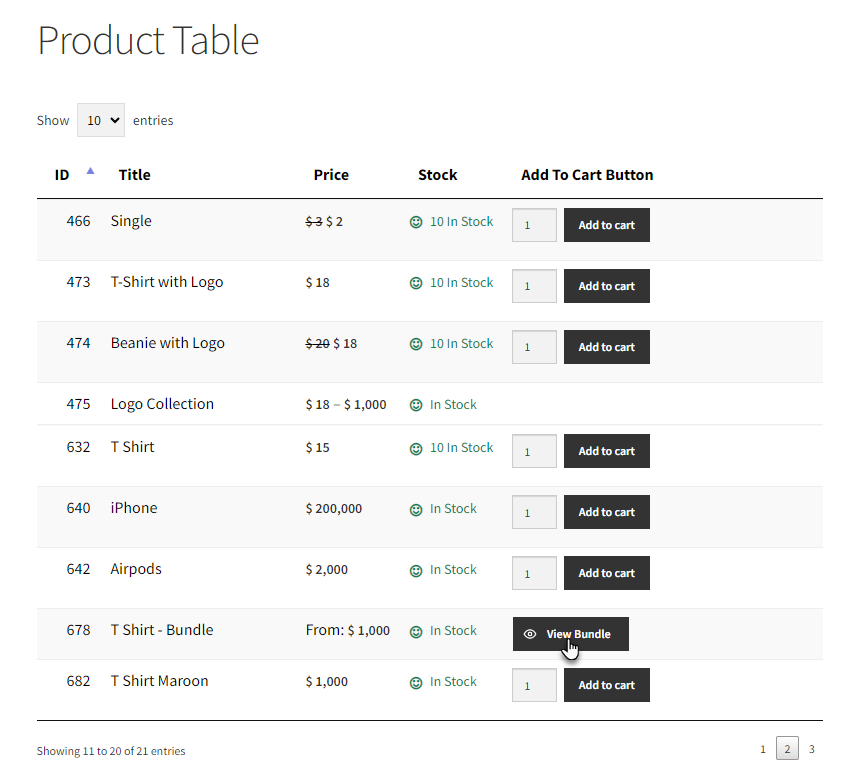Click price range '$ 18 – $ 1,000'
This screenshot has width=866, height=778.
click(x=346, y=405)
